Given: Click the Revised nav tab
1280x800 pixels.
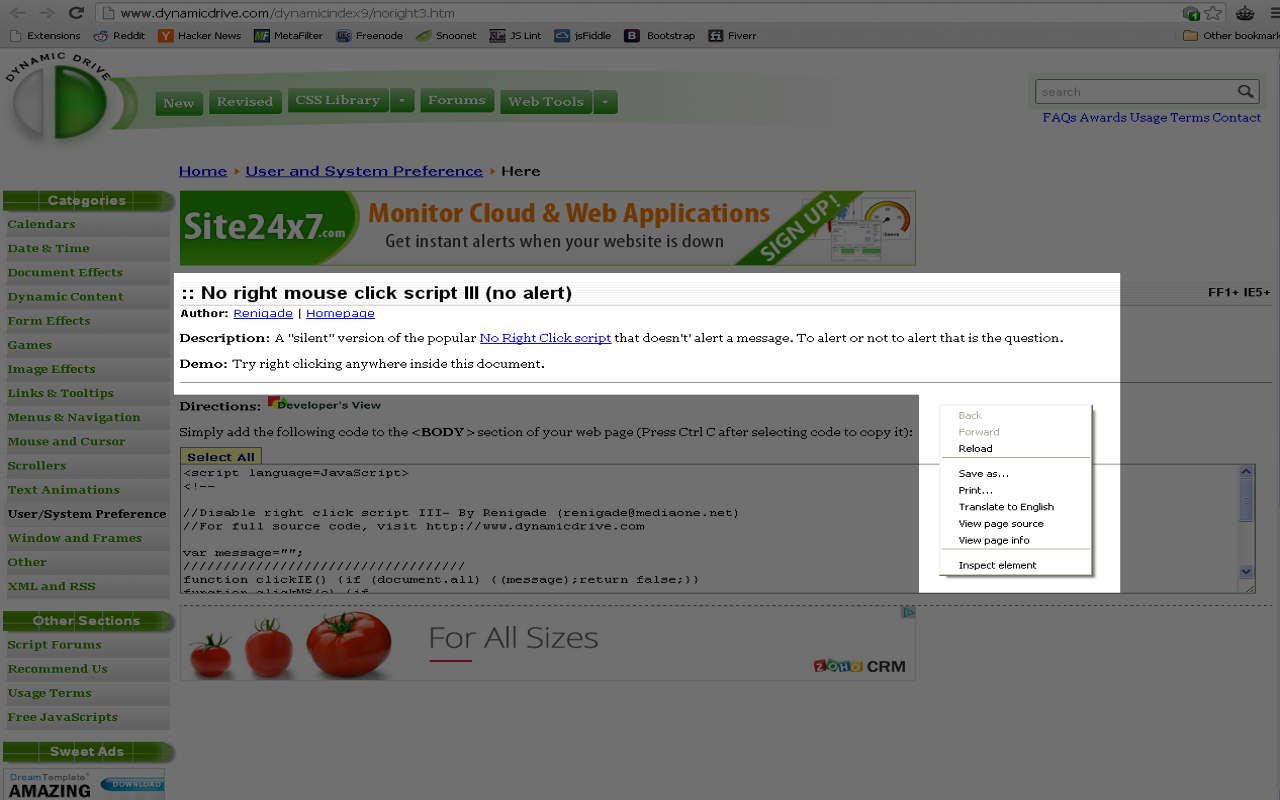Looking at the screenshot, I should point(245,102).
